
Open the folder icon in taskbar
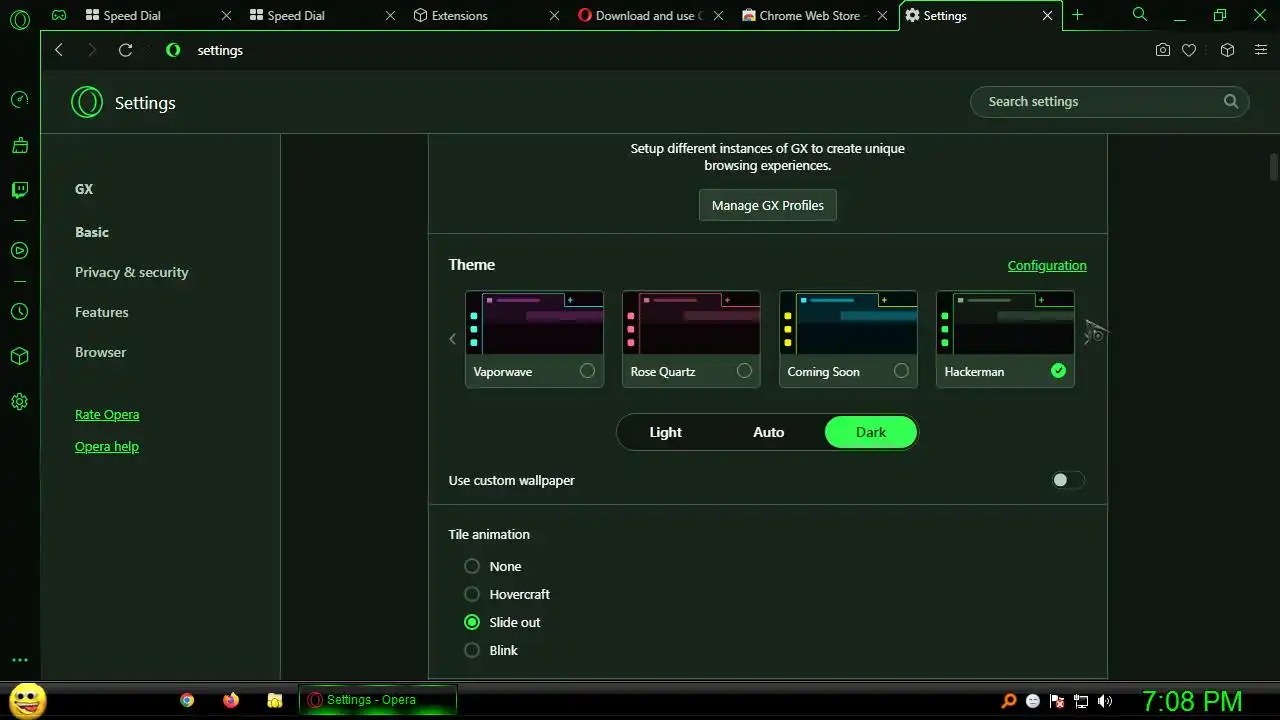[275, 701]
